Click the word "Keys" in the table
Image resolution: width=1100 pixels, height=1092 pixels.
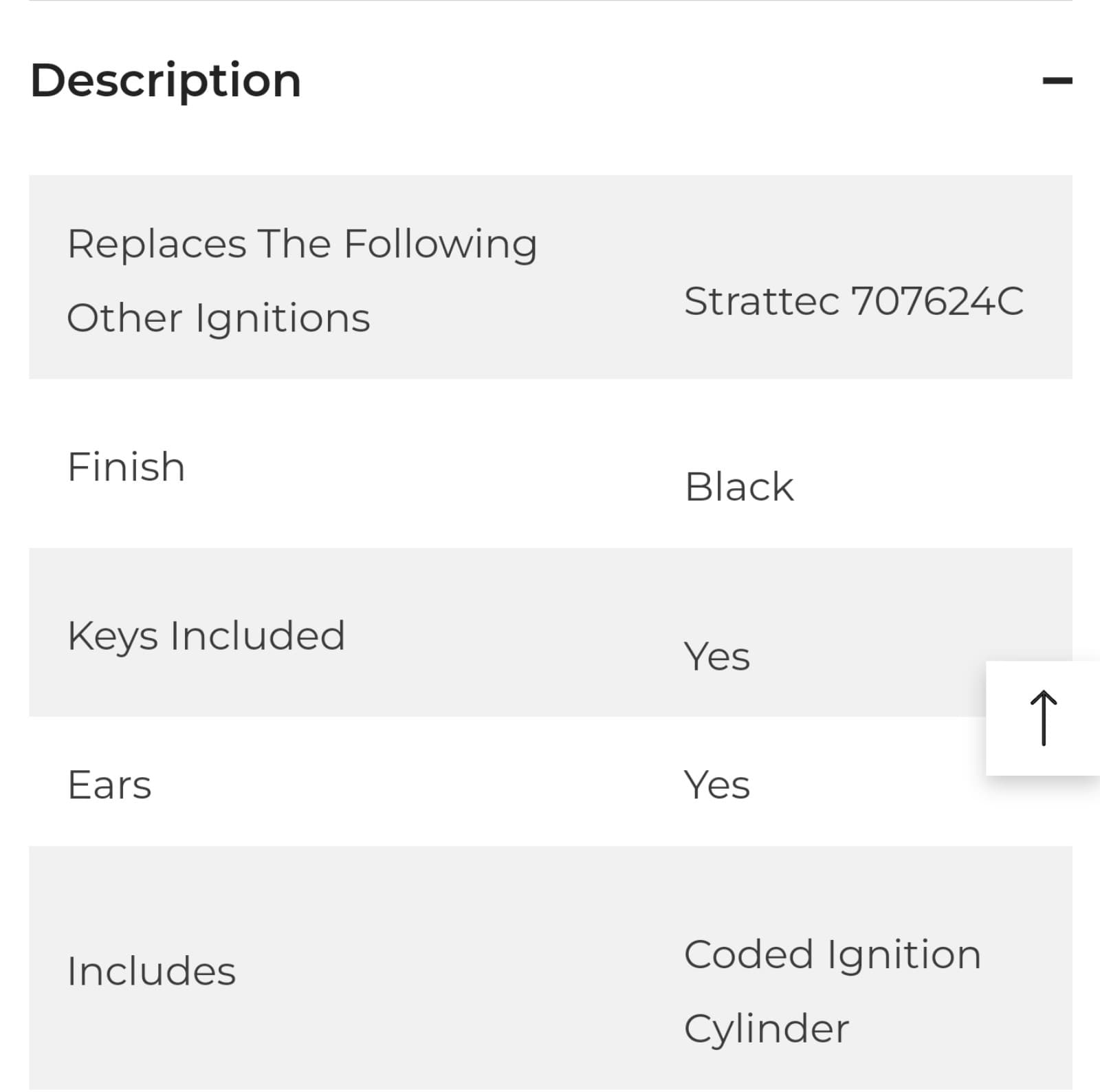point(113,636)
